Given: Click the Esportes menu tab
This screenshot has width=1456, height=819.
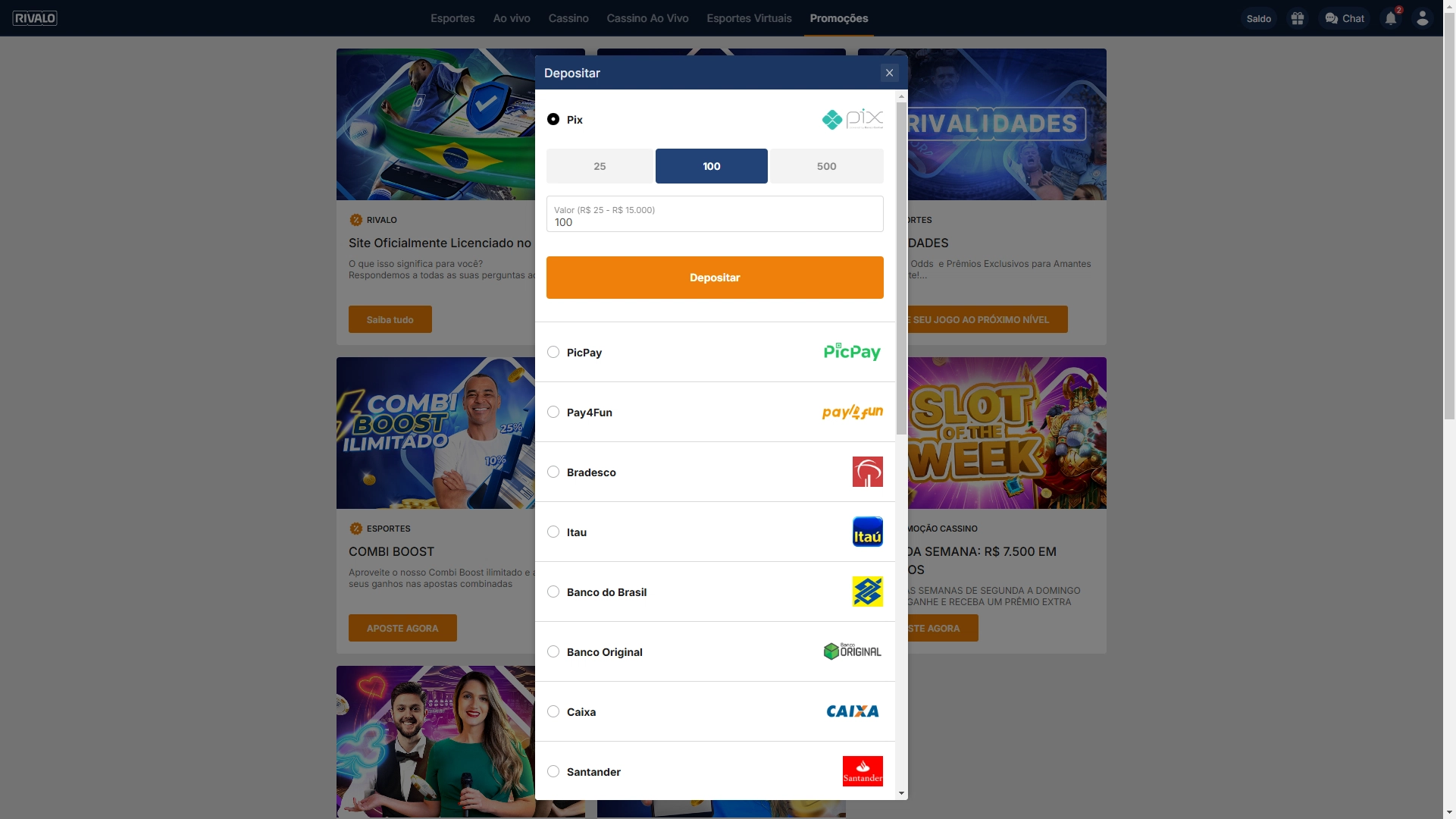Looking at the screenshot, I should [452, 18].
